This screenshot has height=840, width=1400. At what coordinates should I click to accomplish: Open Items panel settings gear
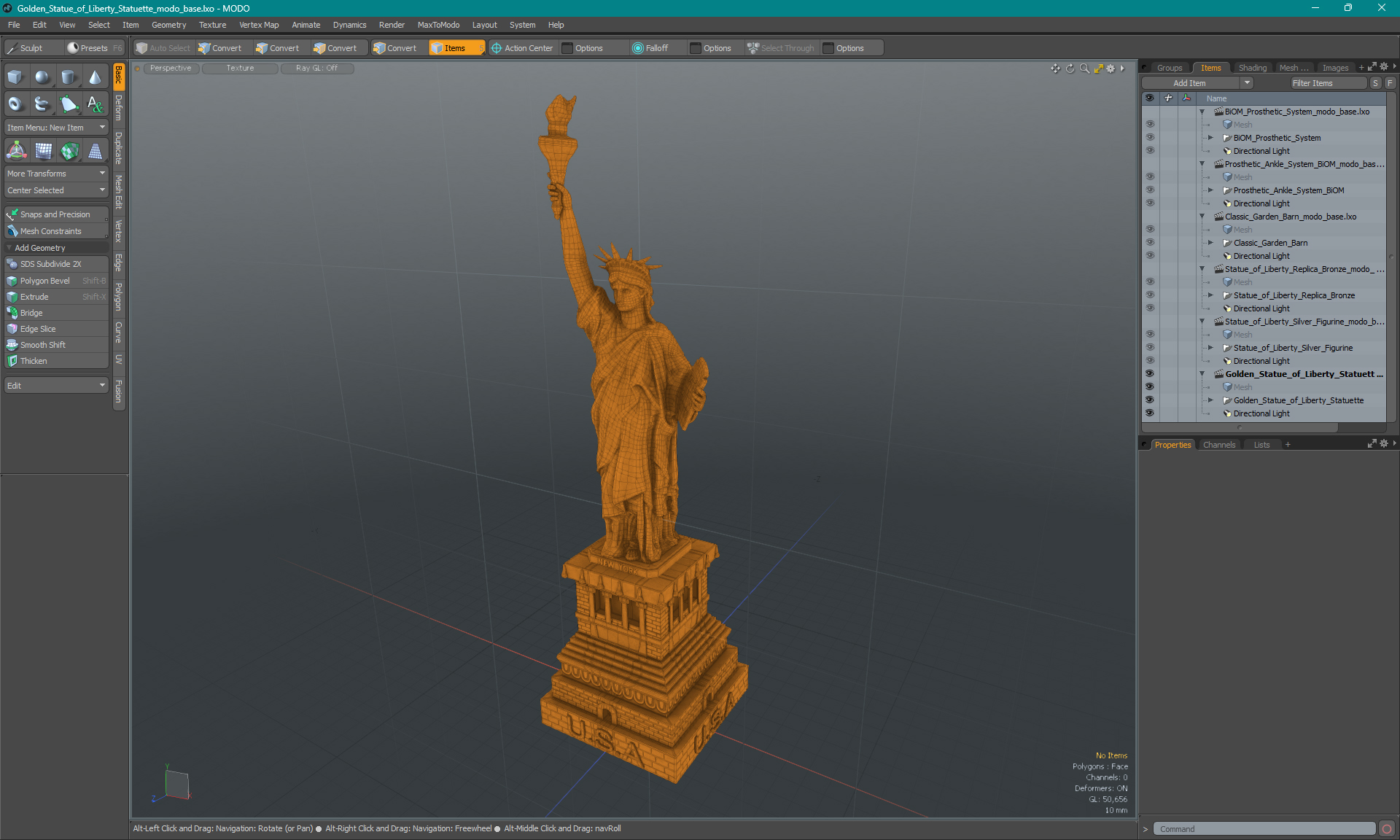pyautogui.click(x=1383, y=67)
